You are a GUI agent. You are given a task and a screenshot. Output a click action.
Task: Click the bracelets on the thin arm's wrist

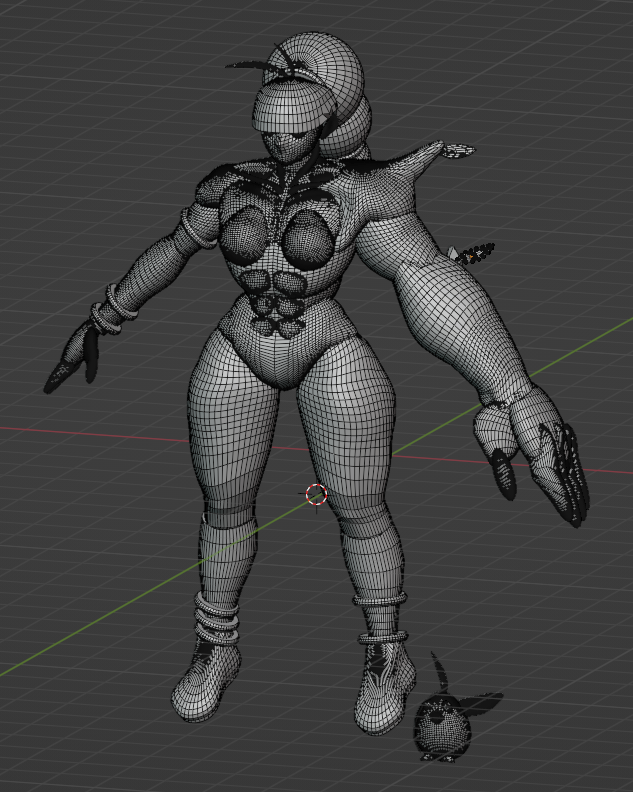[x=113, y=306]
